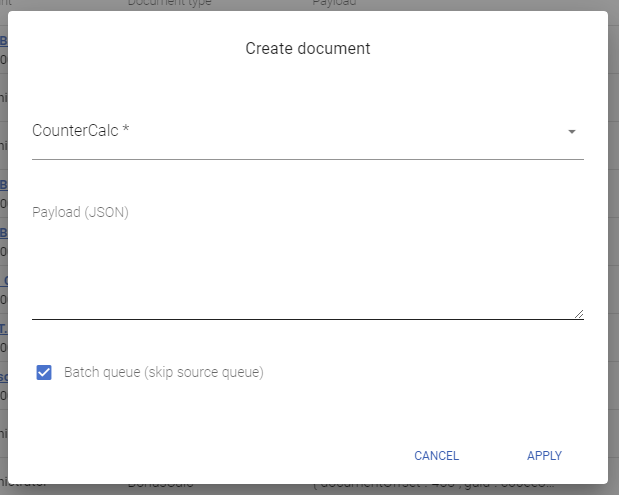619x495 pixels.
Task: Toggle the "Batch queue (skip source queue)" label
Action: [x=163, y=373]
